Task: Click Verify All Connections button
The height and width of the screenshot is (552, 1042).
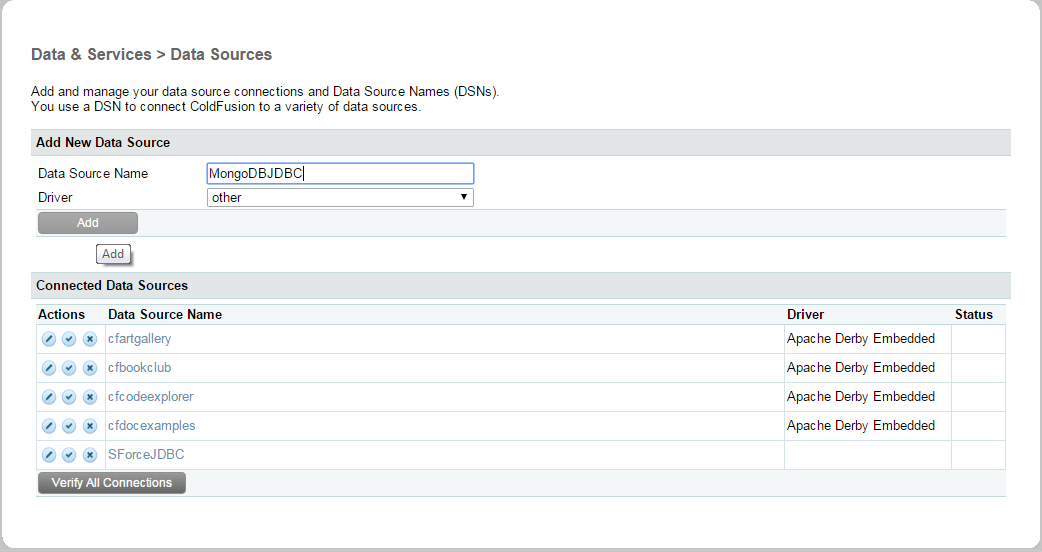Action: pos(112,483)
